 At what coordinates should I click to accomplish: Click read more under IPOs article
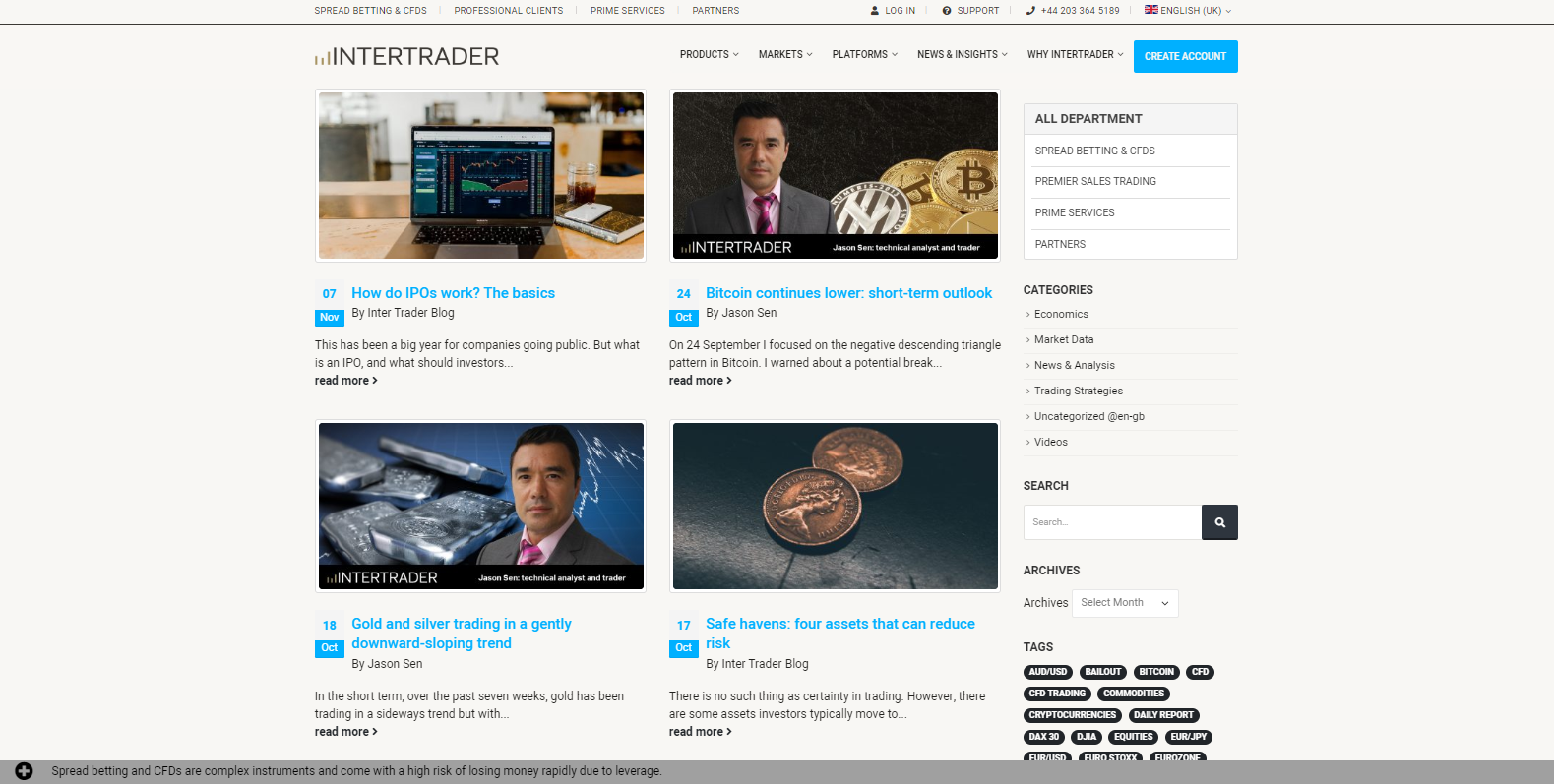pyautogui.click(x=345, y=381)
